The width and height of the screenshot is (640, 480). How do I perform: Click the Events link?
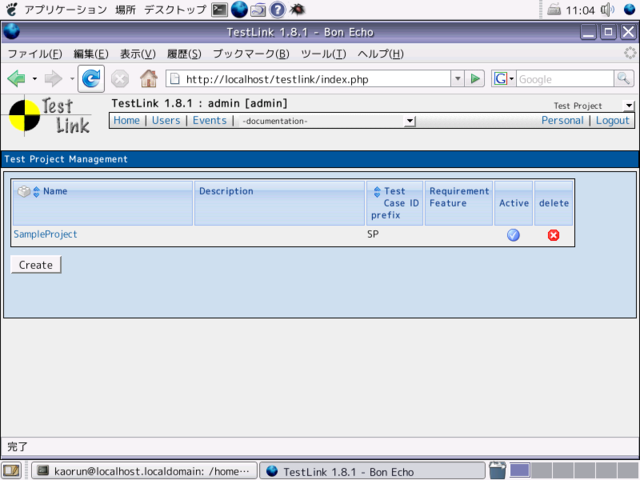[209, 120]
